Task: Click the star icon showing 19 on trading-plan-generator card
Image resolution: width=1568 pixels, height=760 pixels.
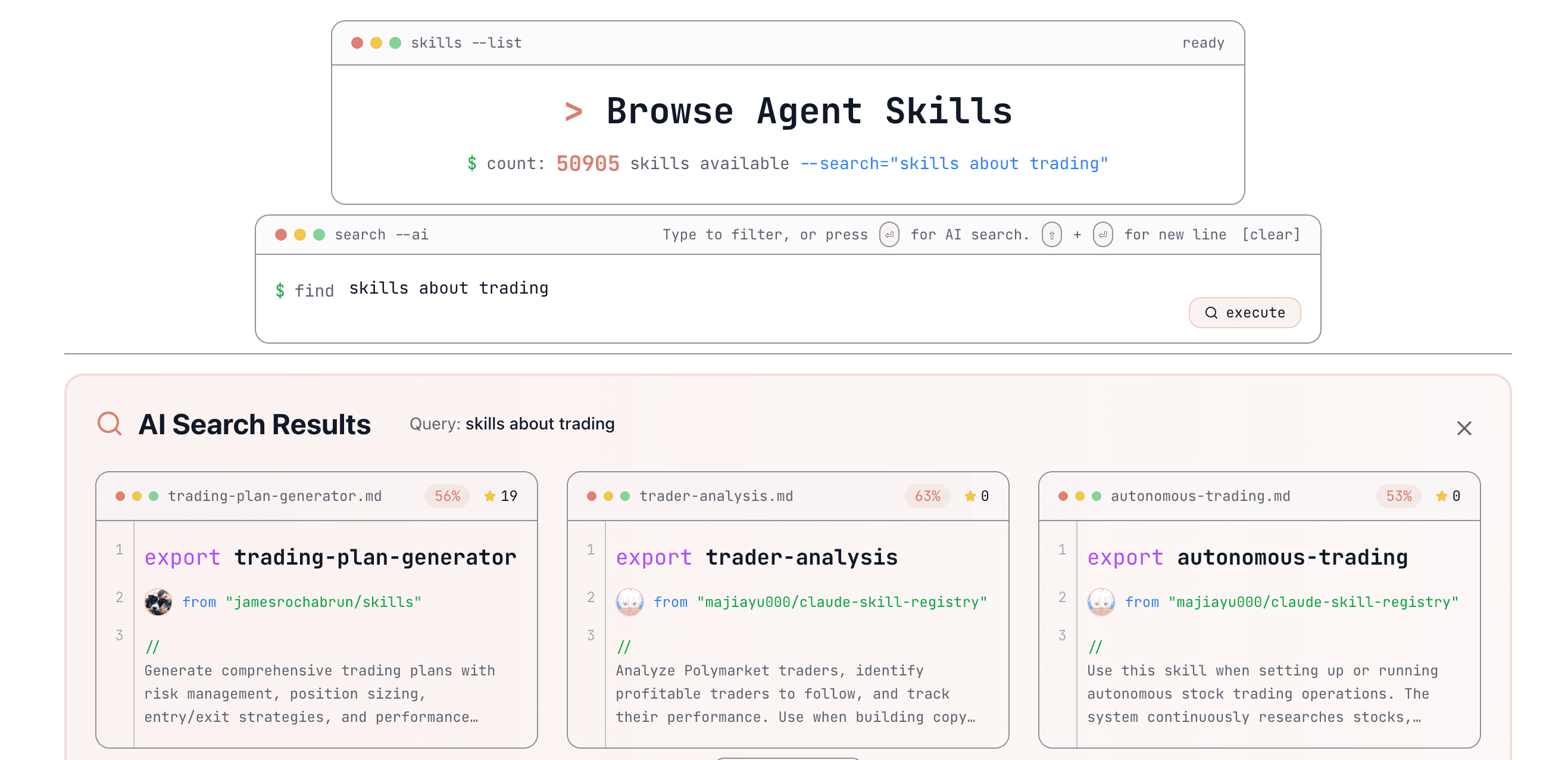Action: 489,496
